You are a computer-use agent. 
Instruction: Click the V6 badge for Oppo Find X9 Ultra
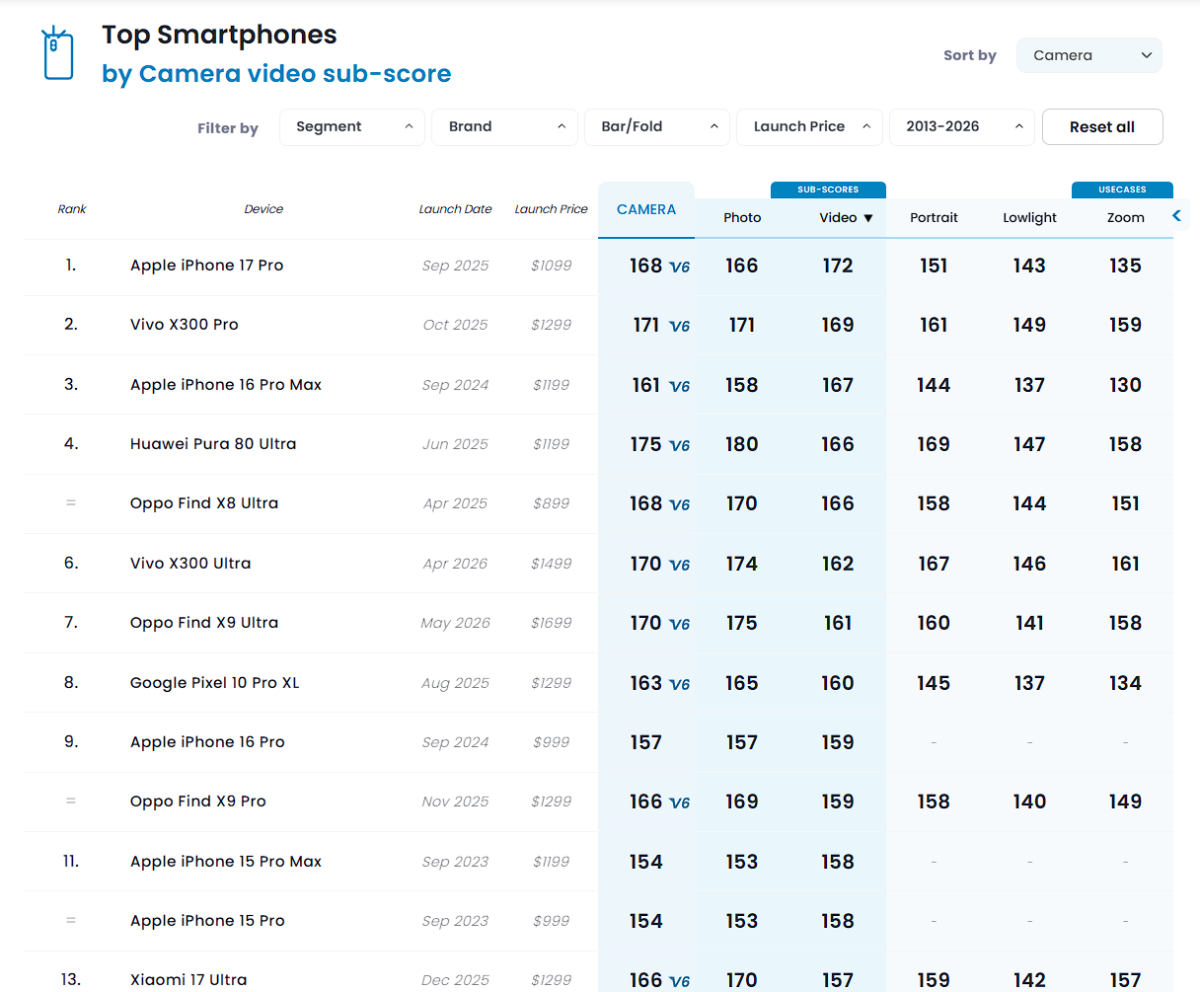[680, 624]
